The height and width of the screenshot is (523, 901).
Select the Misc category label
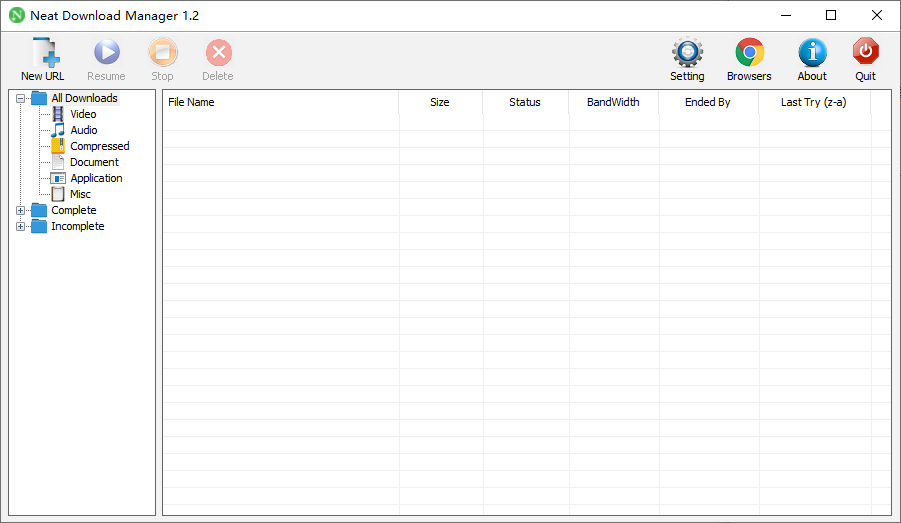pos(80,194)
